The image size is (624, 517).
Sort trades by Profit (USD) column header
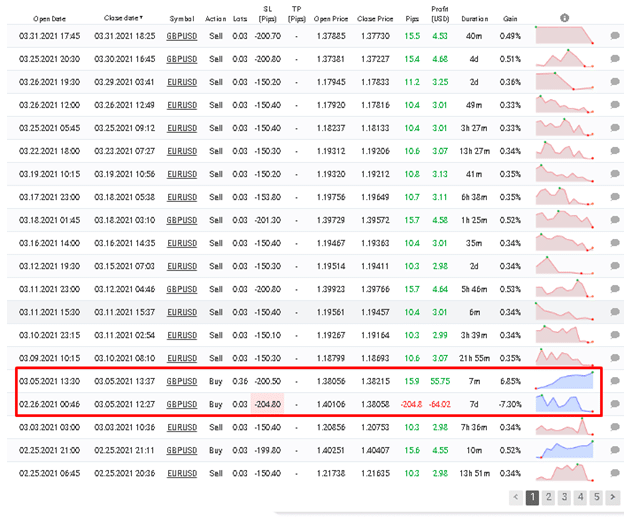coord(439,17)
